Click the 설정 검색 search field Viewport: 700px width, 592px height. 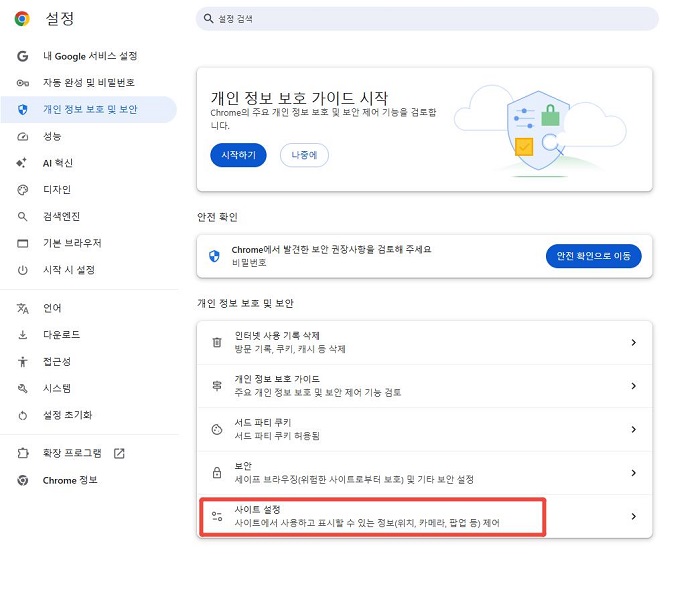pyautogui.click(x=427, y=19)
